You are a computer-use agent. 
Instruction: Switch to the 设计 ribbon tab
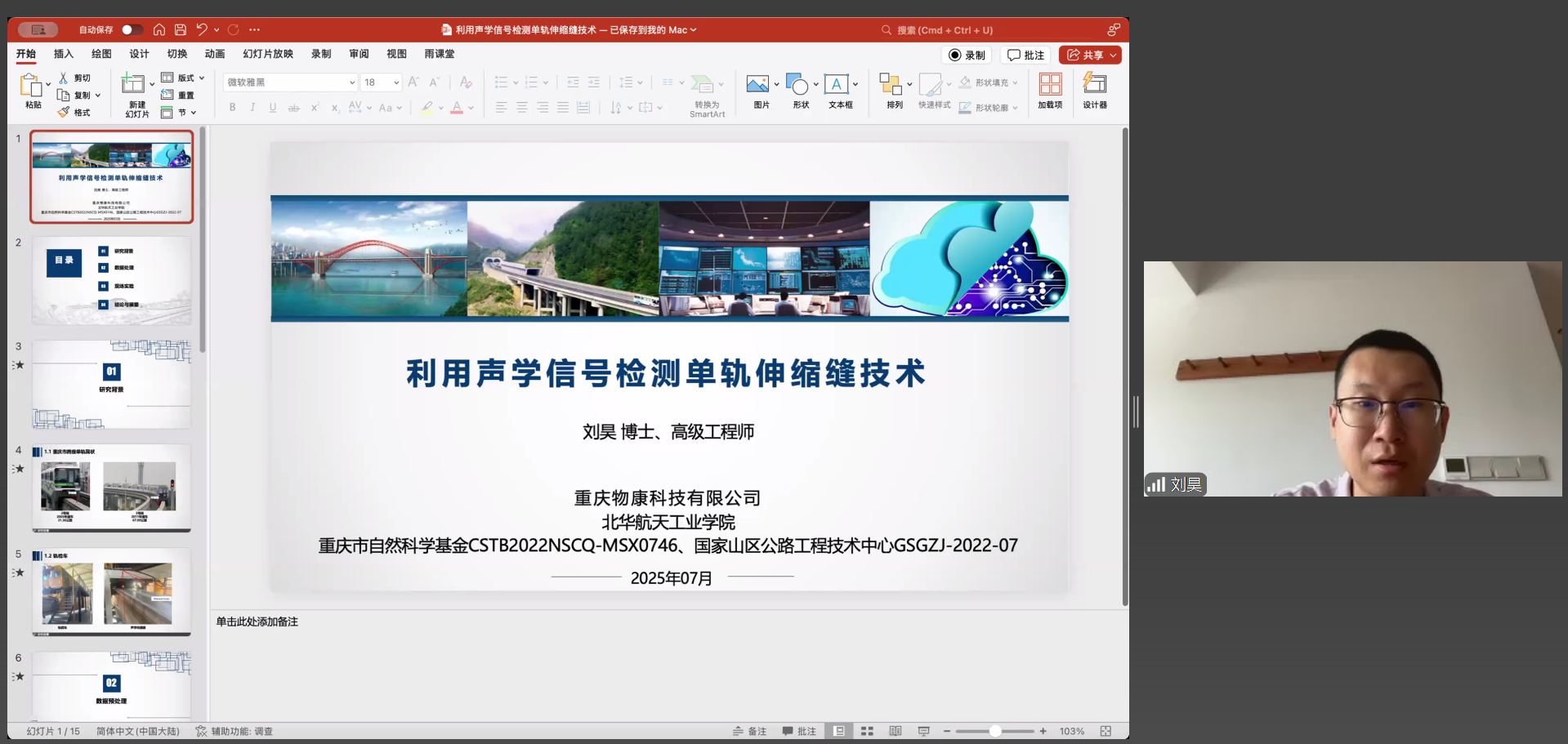click(140, 54)
